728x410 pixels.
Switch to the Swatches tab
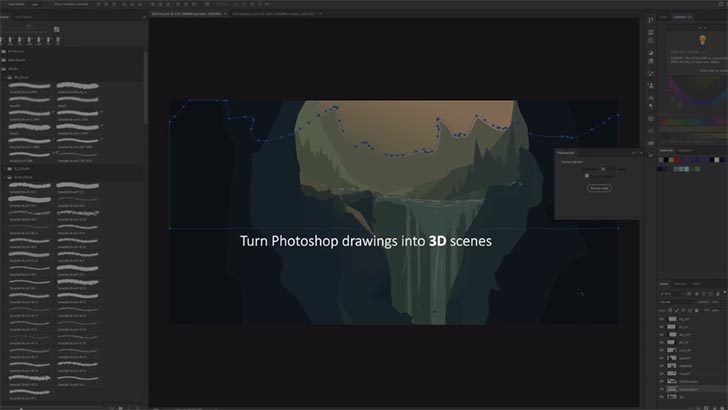(667, 150)
